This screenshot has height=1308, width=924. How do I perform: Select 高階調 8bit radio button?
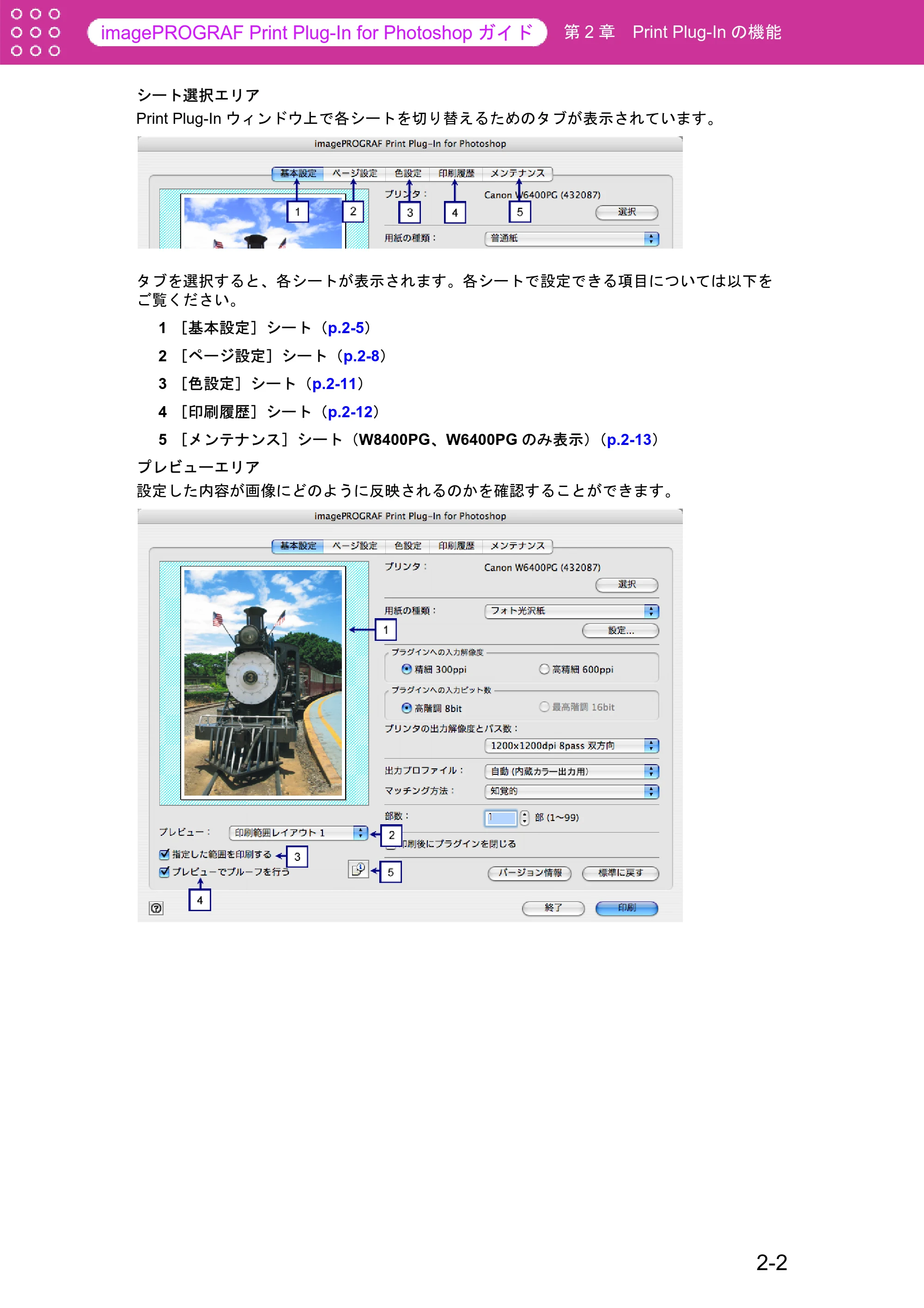(x=406, y=707)
